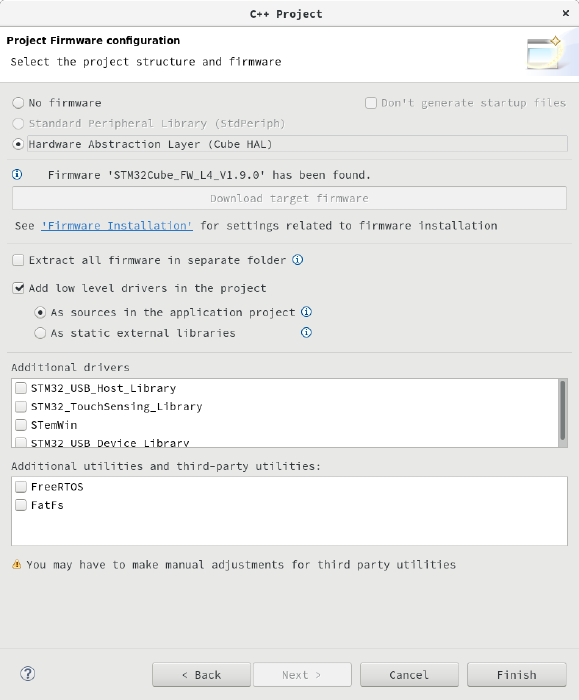Screen dimensions: 579x700
Task: Click the help question mark icon
Action: [28, 674]
